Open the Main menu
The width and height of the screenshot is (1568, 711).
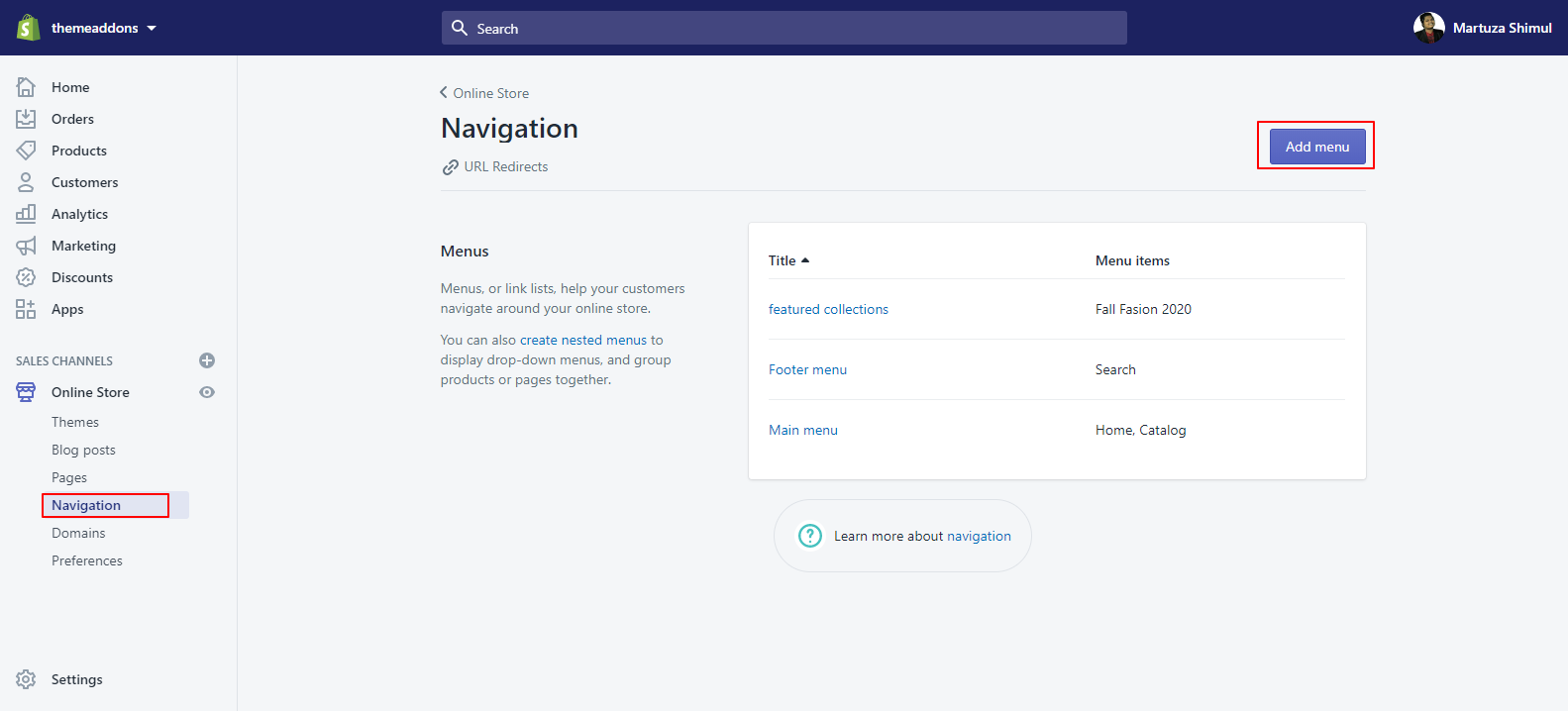click(x=803, y=430)
